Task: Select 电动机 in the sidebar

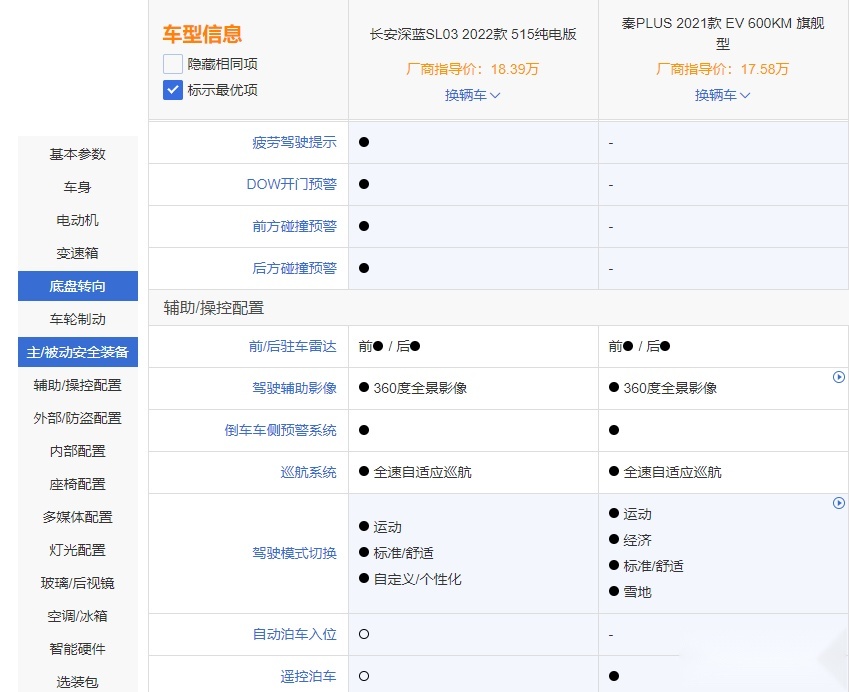Action: [77, 220]
